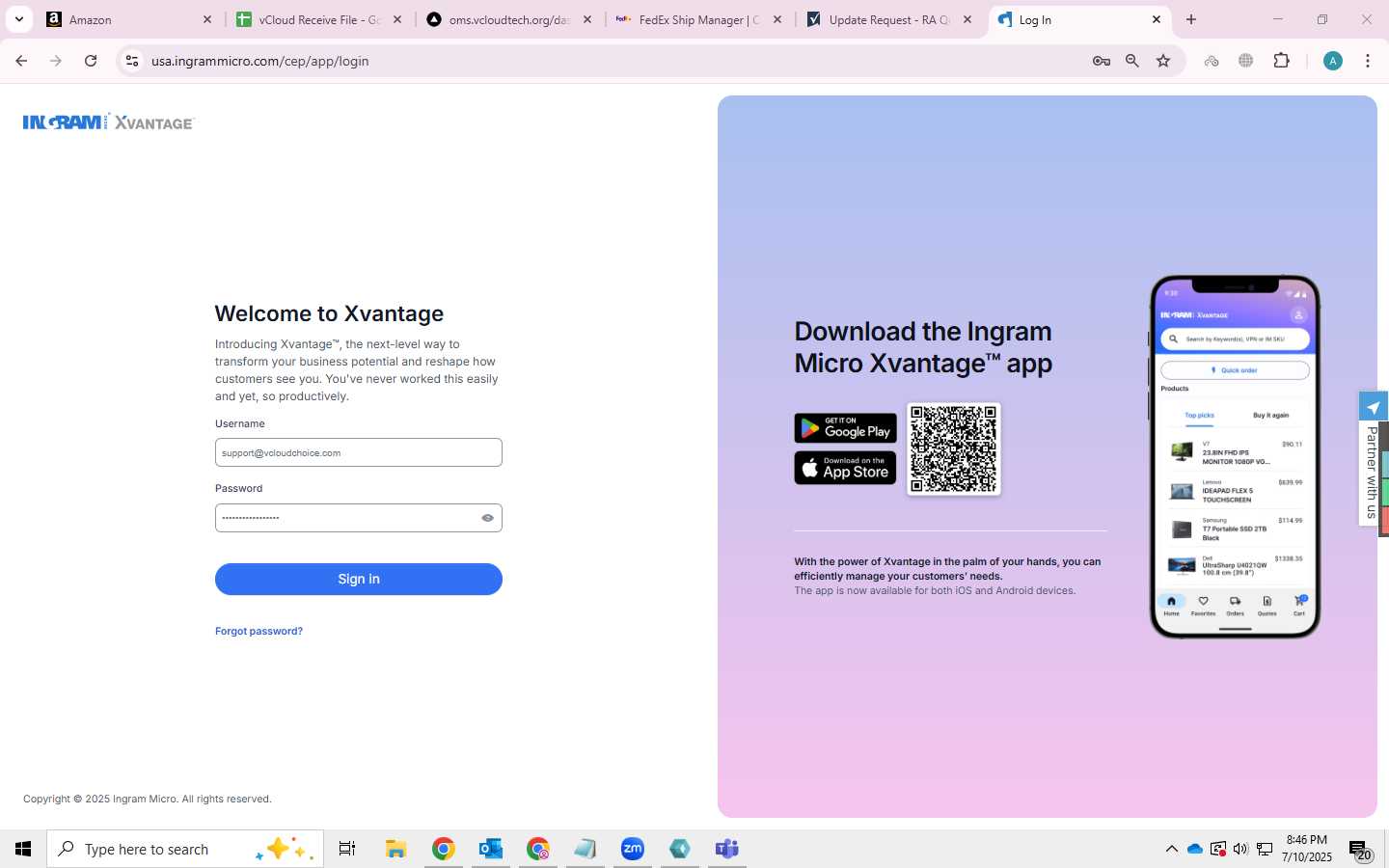Show password with the eye icon
The image size is (1389, 868).
(x=488, y=518)
